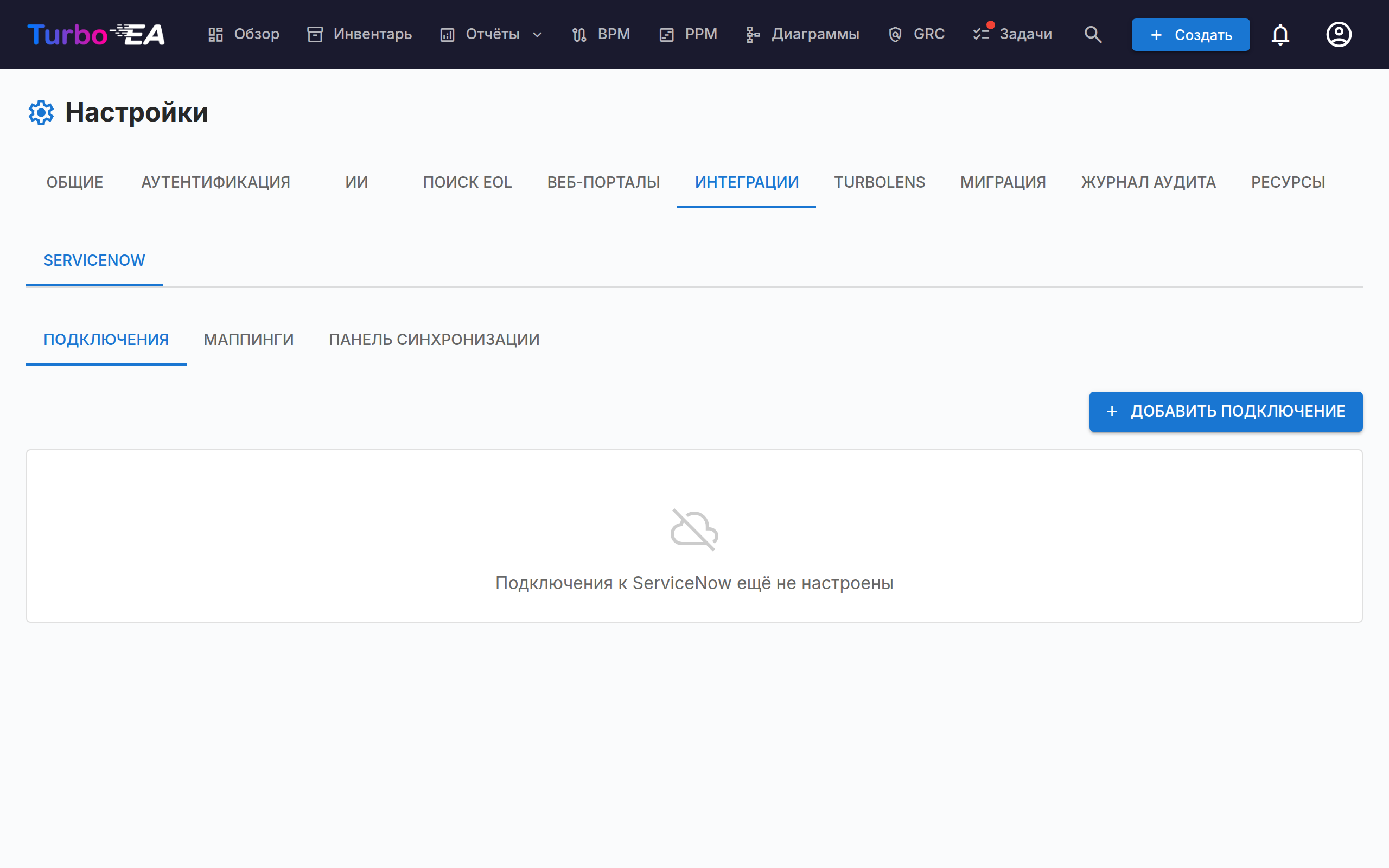Open the user account avatar menu
Image resolution: width=1389 pixels, height=868 pixels.
coord(1339,34)
